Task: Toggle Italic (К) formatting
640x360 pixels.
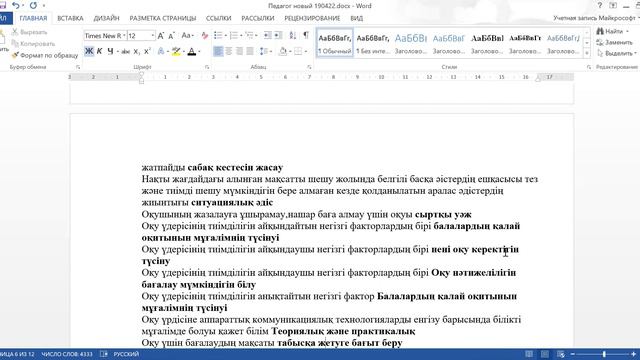Action: (x=100, y=51)
